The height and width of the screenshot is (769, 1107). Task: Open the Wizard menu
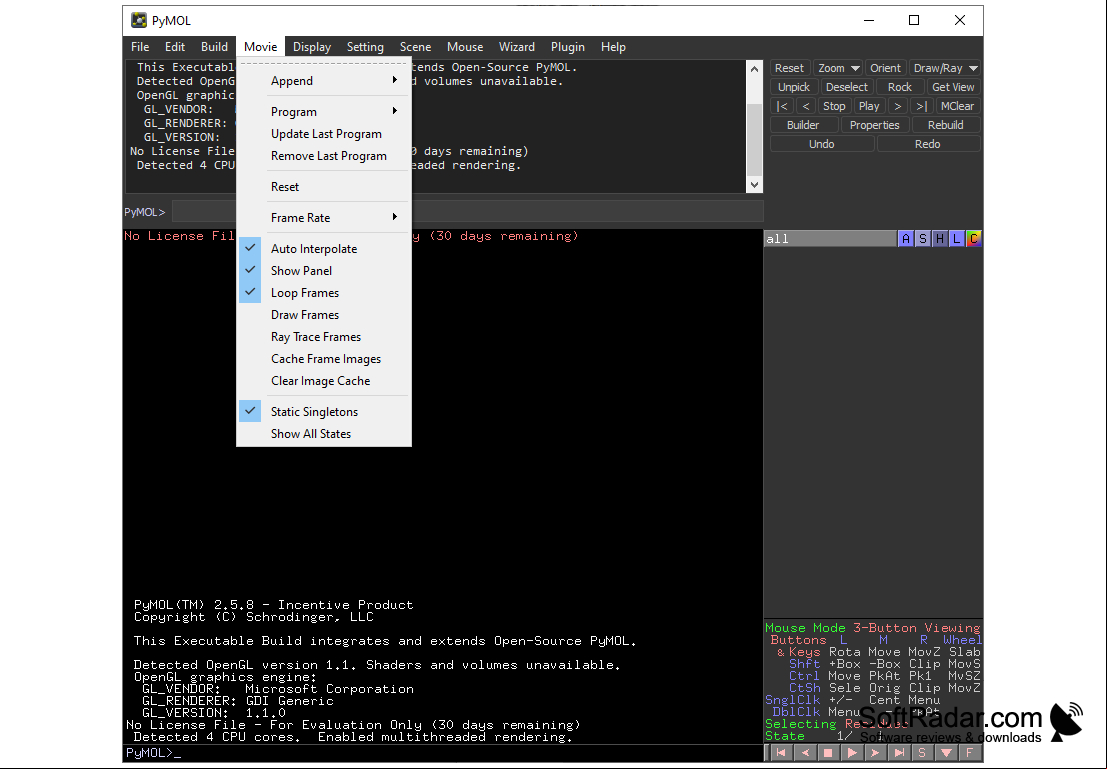coord(517,47)
